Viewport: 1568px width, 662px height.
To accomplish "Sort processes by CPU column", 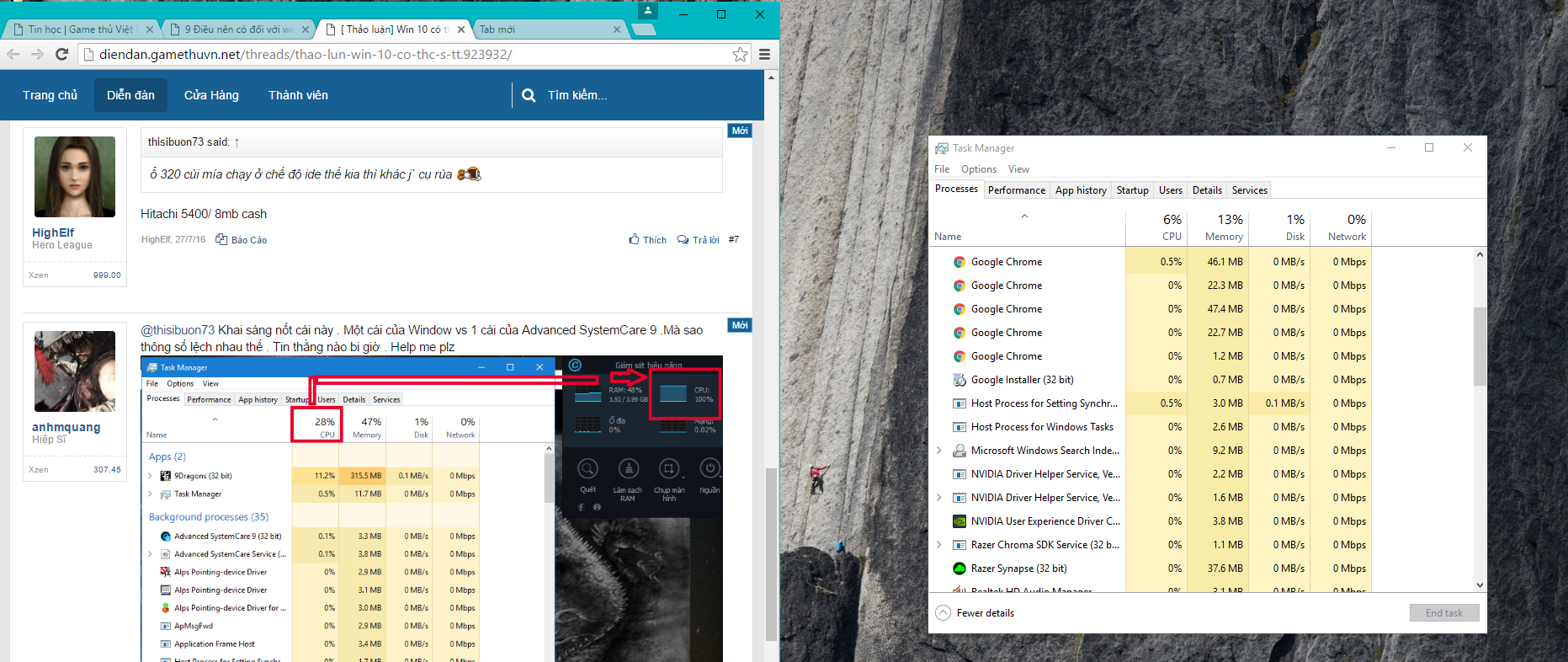I will 1156,227.
